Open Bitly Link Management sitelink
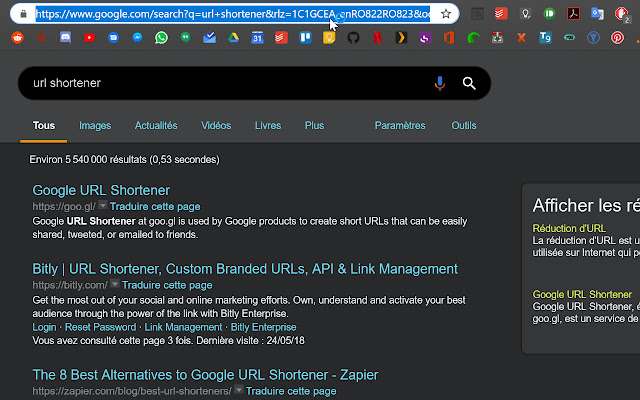Image resolution: width=640 pixels, height=400 pixels. pos(183,327)
